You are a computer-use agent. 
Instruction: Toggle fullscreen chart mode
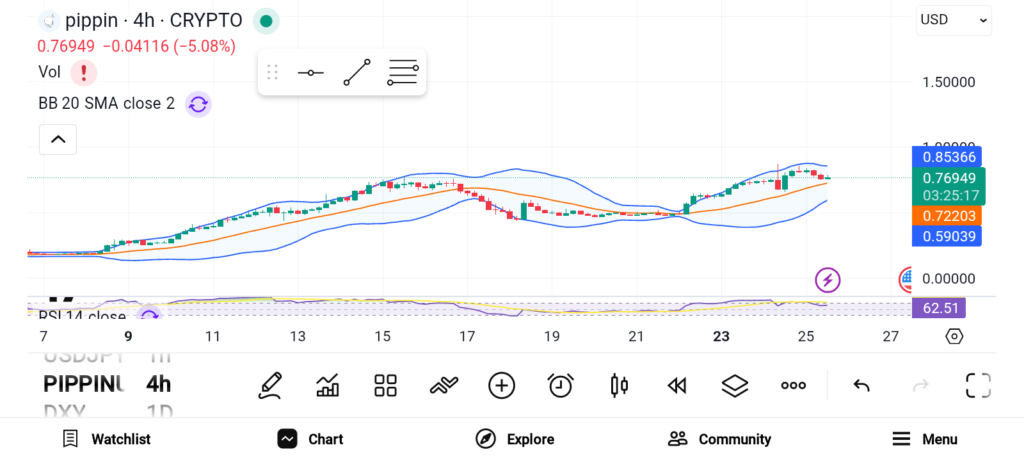point(977,385)
